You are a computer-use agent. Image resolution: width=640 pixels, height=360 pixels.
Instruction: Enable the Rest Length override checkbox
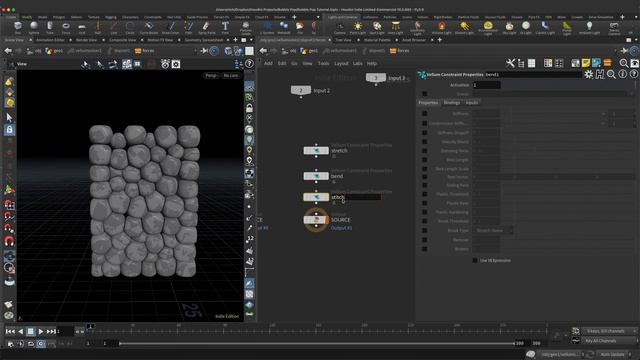pos(424,160)
